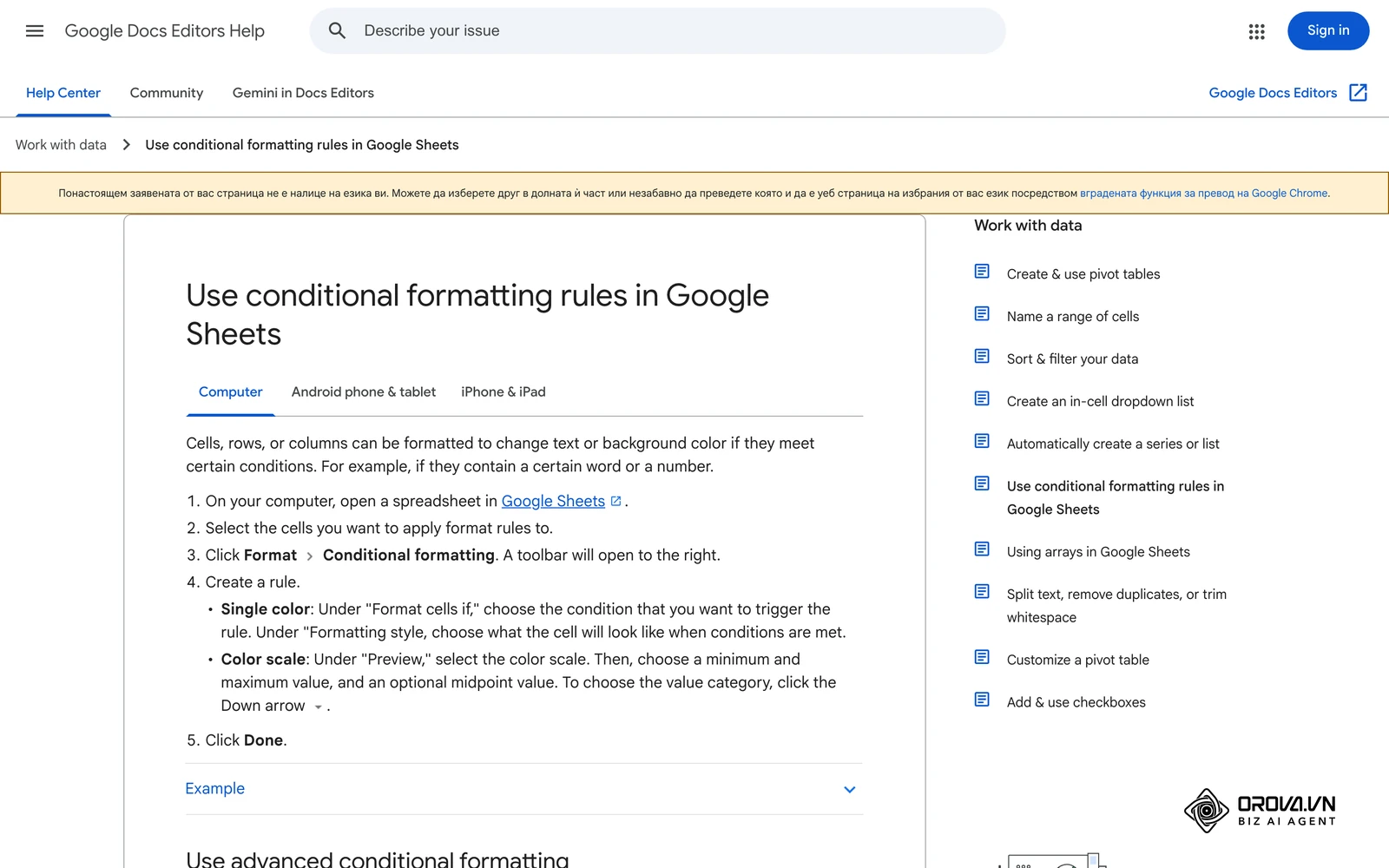Click article icon for Using arrays in Google Sheets
1389x868 pixels.
[x=982, y=549]
